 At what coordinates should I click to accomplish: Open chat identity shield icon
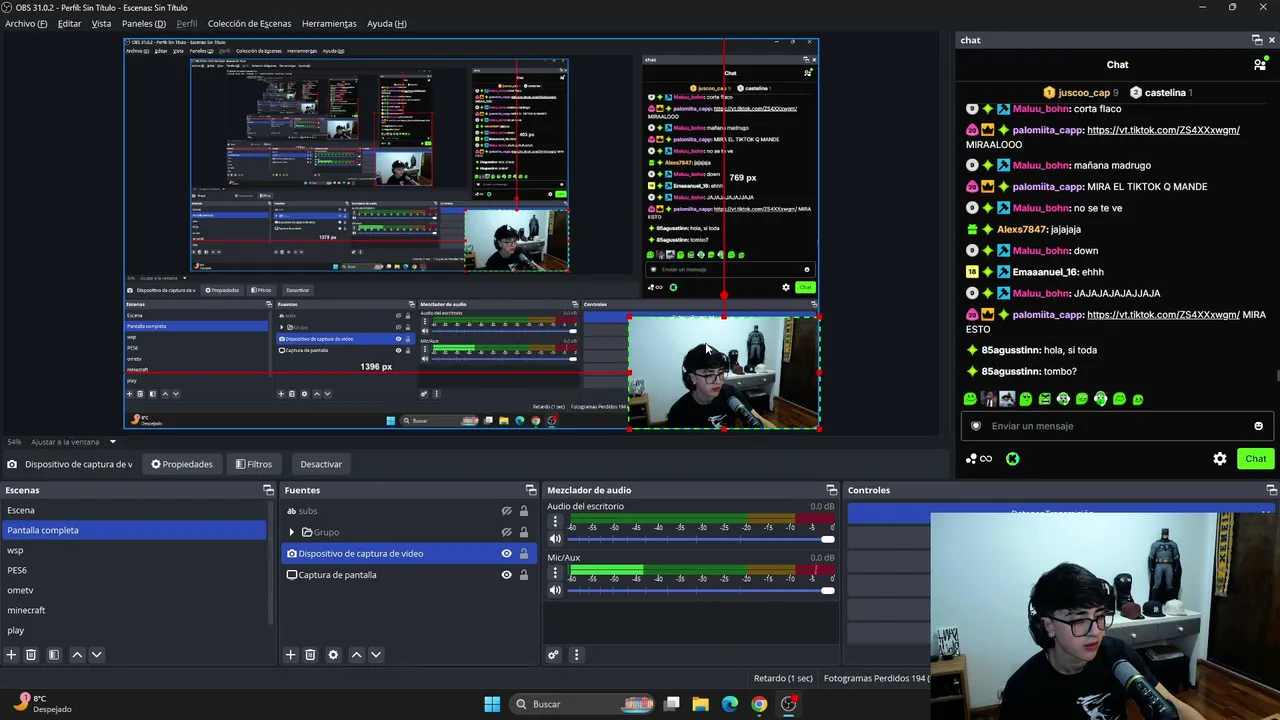coord(976,426)
